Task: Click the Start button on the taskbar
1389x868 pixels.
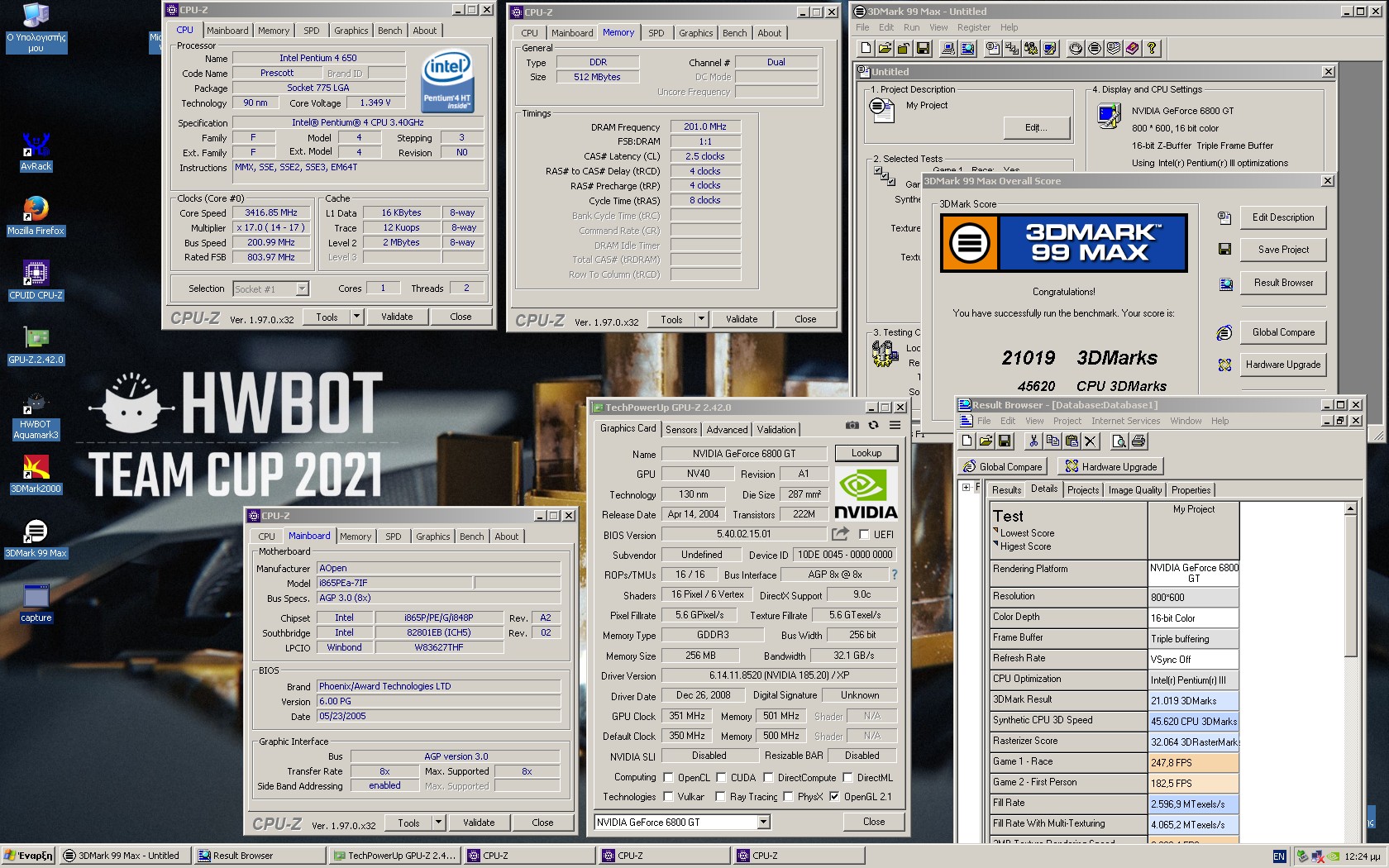Action: (28, 856)
